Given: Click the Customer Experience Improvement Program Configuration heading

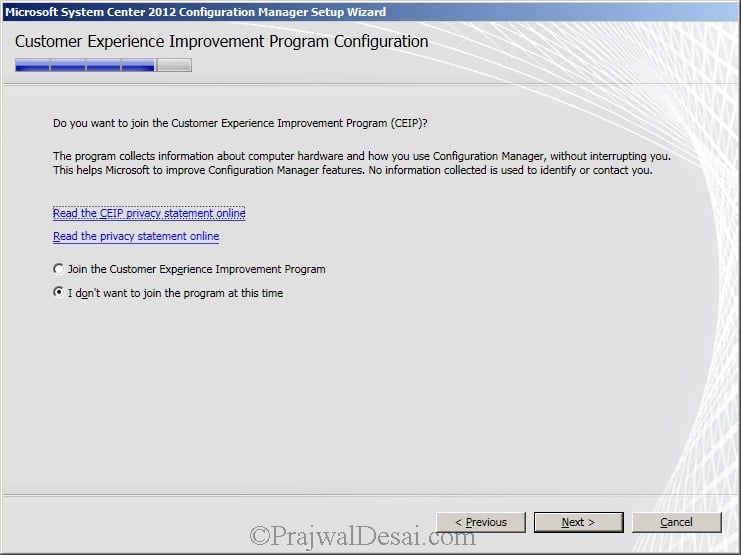Looking at the screenshot, I should (x=222, y=42).
